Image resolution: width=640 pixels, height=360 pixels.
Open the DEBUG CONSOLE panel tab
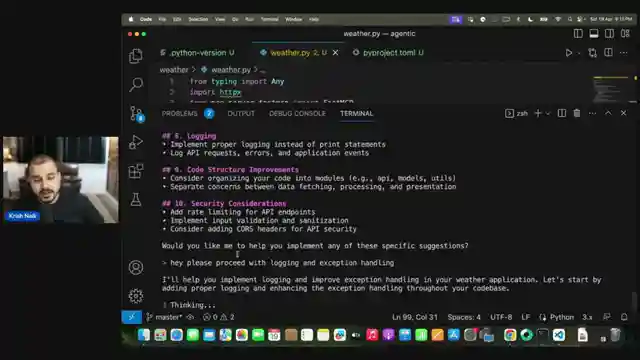pyautogui.click(x=298, y=113)
